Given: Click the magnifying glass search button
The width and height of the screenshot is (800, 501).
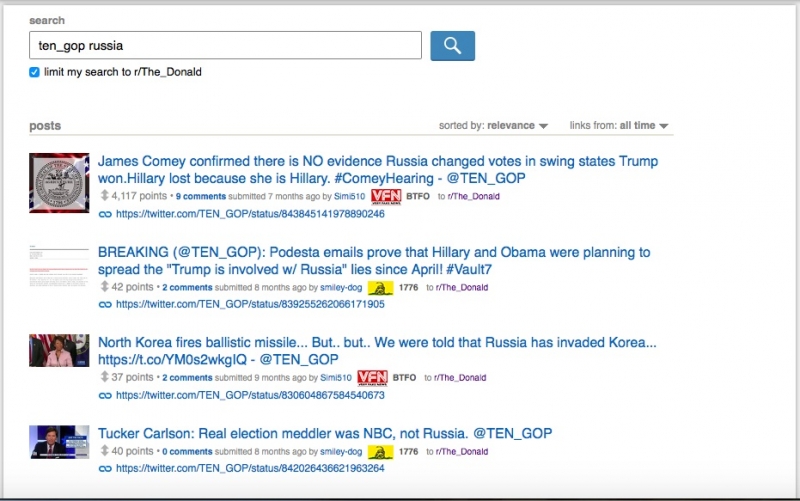Looking at the screenshot, I should pos(452,46).
